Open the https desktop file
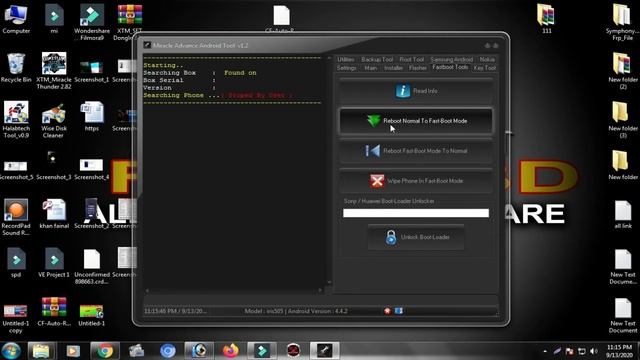Viewport: 640px width, 360px height. point(92,116)
